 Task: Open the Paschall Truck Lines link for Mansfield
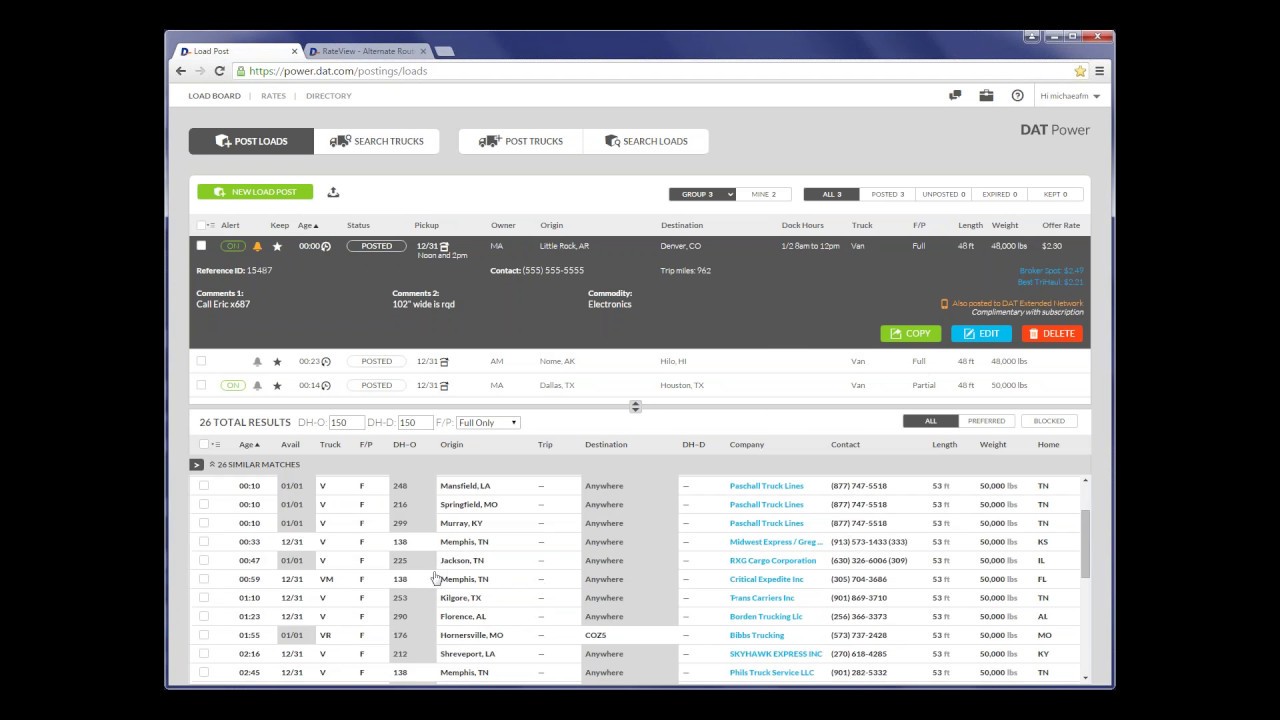[767, 486]
